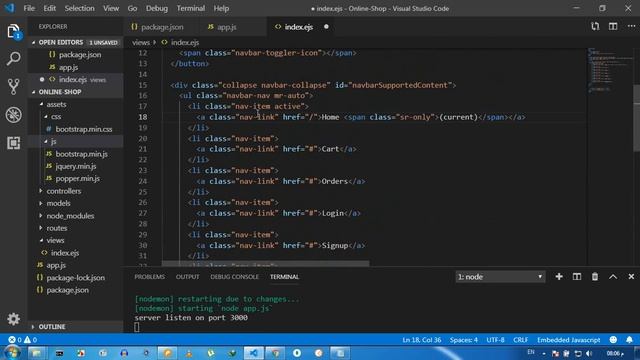This screenshot has height=360, width=640.
Task: Open the Source Control view icon
Action: (13, 87)
